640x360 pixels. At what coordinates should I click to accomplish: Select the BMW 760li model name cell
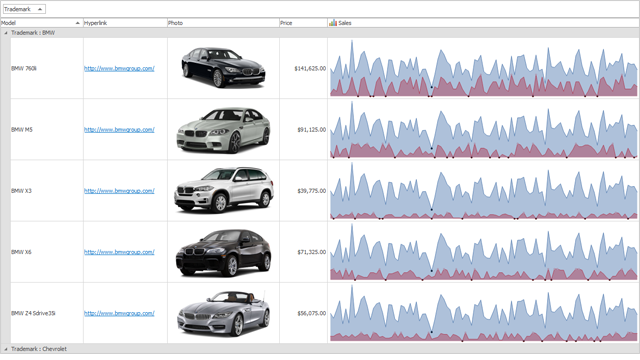tap(47, 68)
